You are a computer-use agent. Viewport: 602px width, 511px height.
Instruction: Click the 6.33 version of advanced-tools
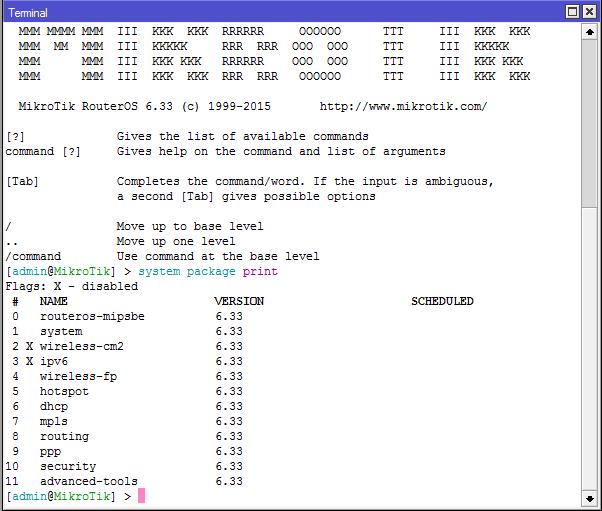(229, 481)
